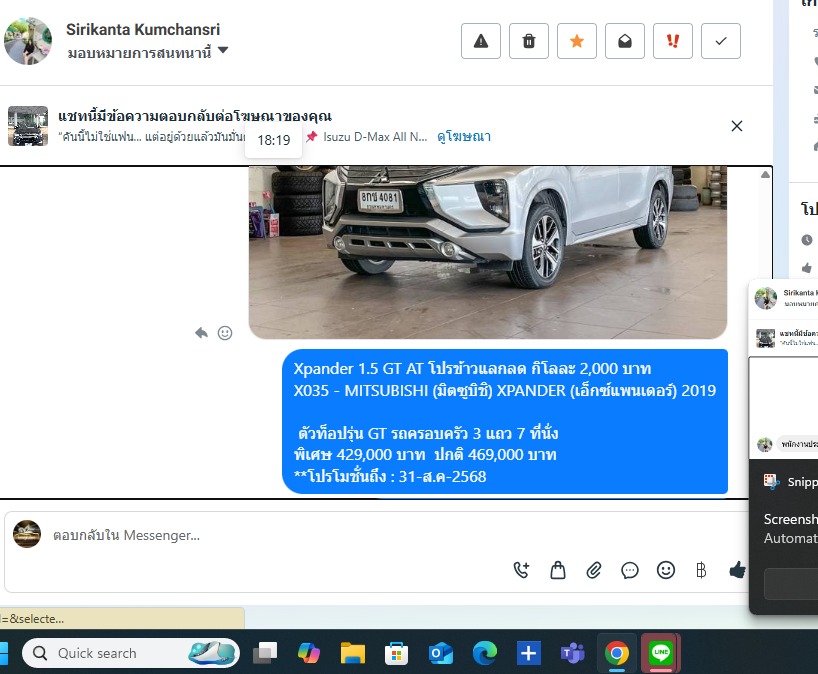Open the ดูโฆษณา link
This screenshot has width=818, height=674.
[464, 137]
